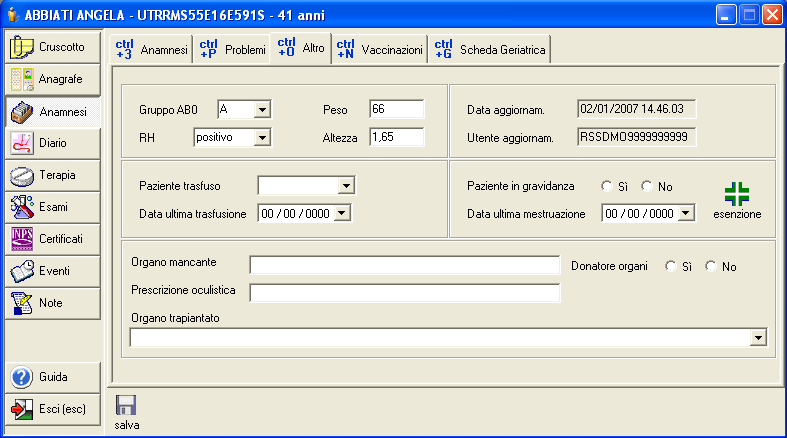Open the Cruscotto sidebar section
This screenshot has width=787, height=438.
click(x=52, y=47)
